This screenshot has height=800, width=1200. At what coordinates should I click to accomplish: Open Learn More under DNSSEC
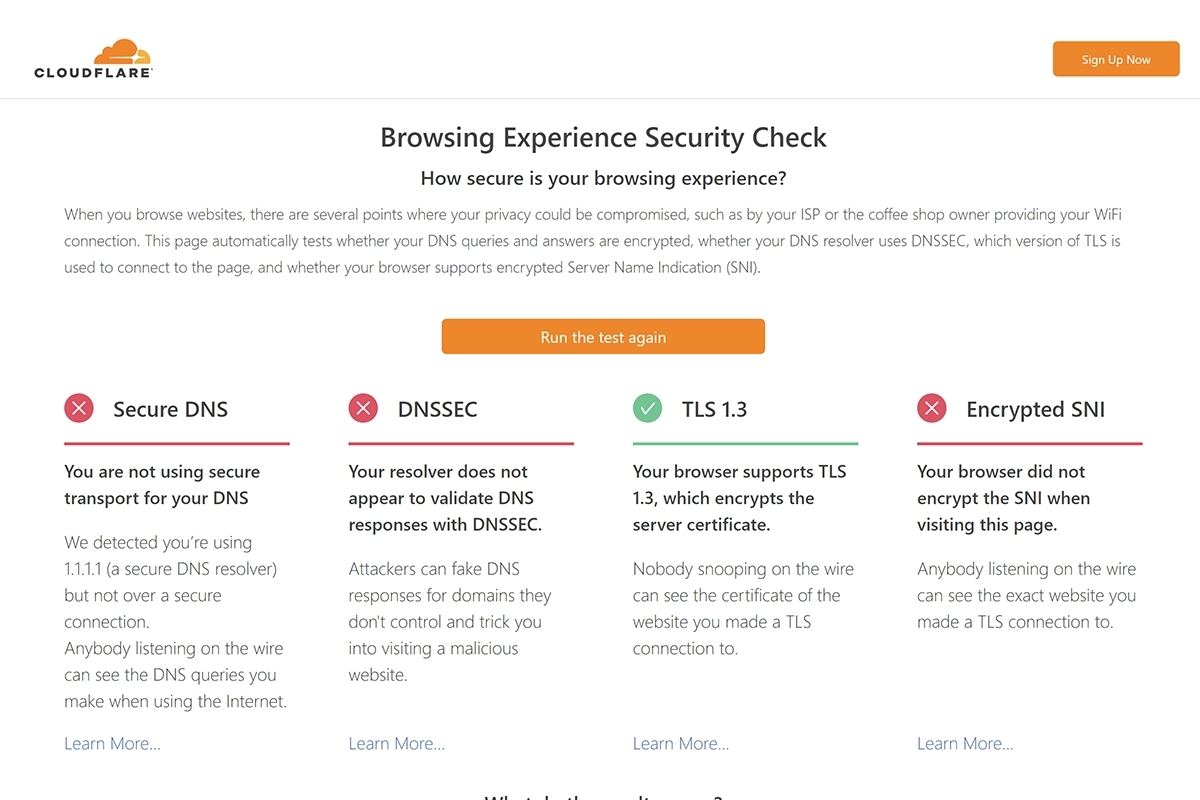tap(397, 743)
